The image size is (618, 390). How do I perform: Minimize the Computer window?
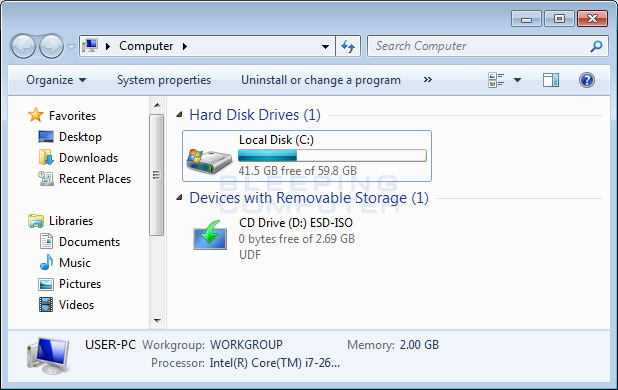pos(526,19)
